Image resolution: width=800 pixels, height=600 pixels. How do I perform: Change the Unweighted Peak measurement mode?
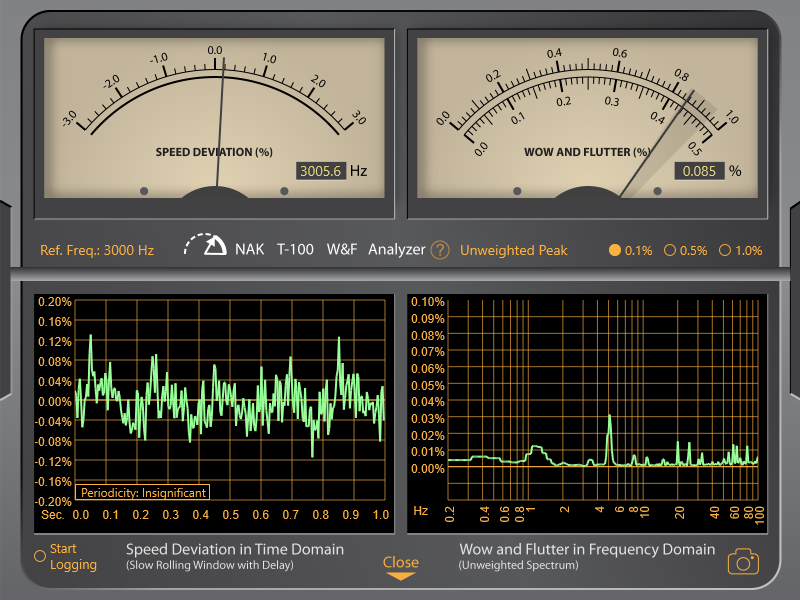pos(513,250)
